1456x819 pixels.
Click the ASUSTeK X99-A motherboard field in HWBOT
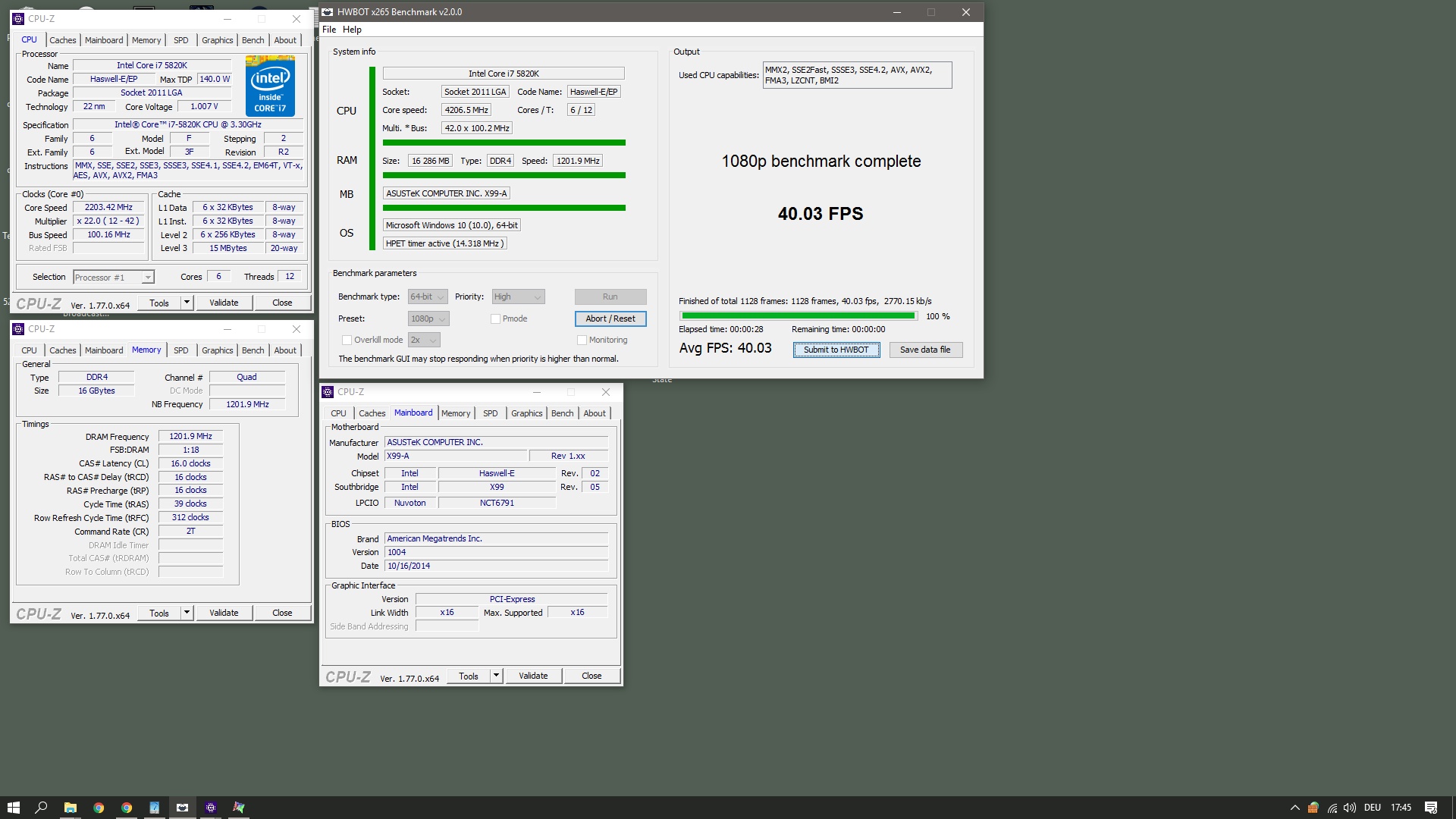point(446,193)
